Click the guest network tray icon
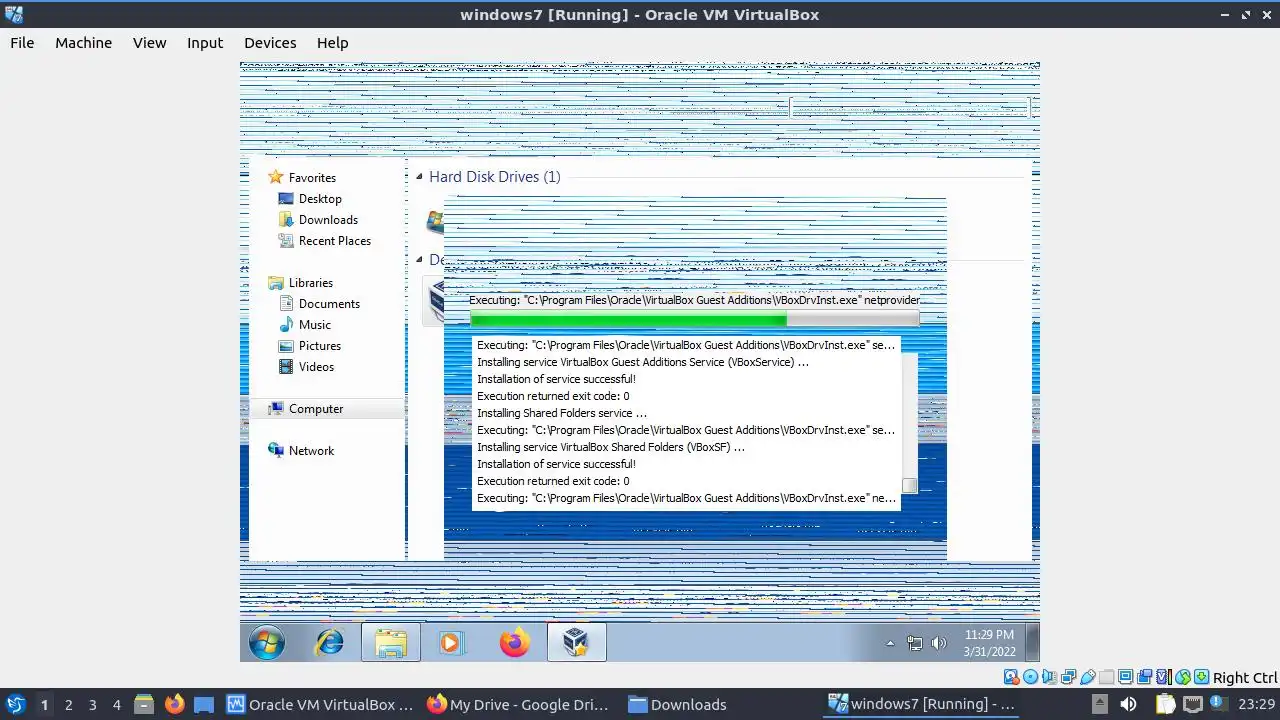The height and width of the screenshot is (720, 1280). click(x=914, y=643)
